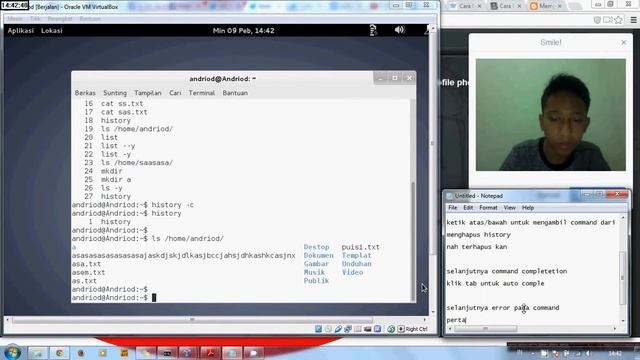Open Notepad Format menu
Screen dimensions: 640x360
pyautogui.click(x=488, y=208)
